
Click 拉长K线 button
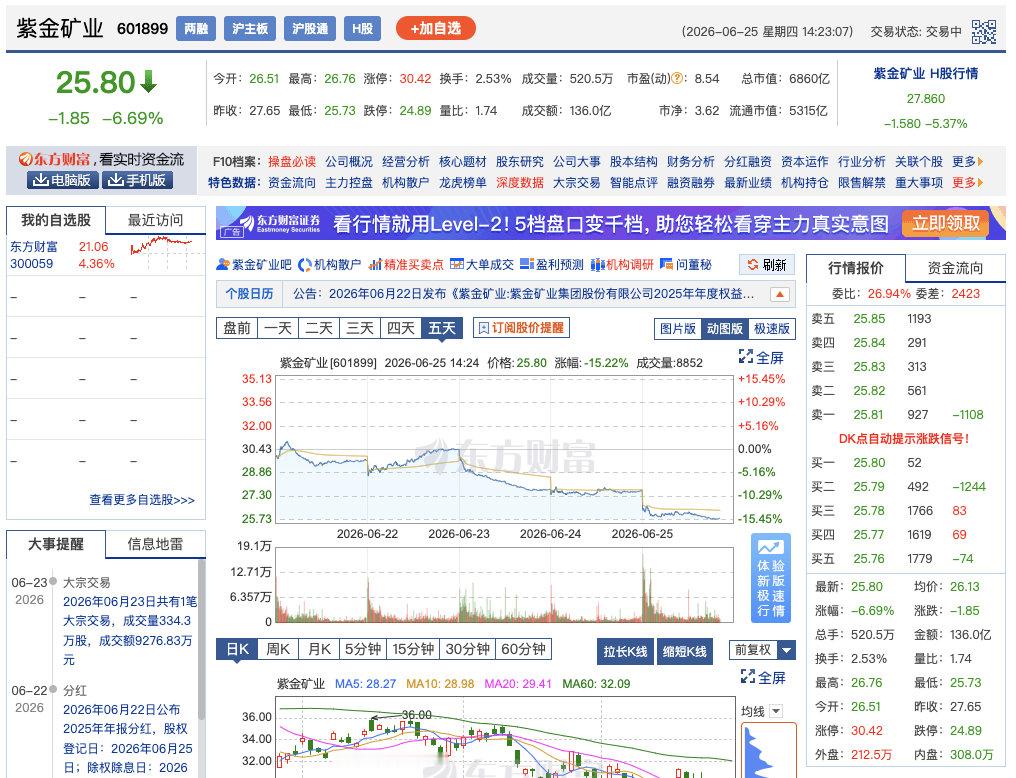625,652
